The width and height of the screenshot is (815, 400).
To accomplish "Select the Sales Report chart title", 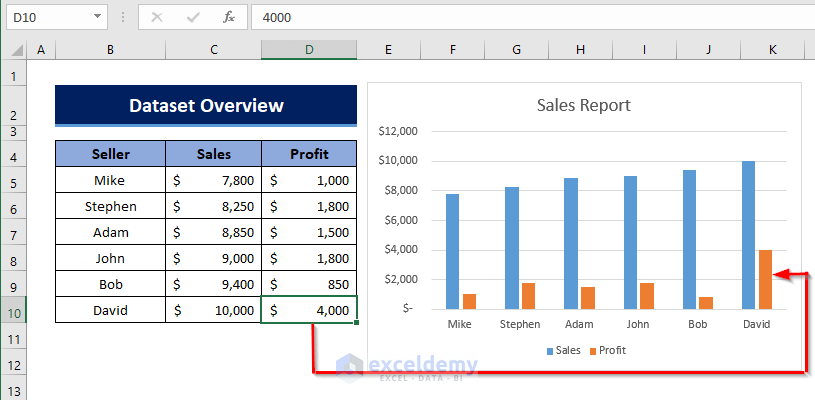I will coord(583,105).
